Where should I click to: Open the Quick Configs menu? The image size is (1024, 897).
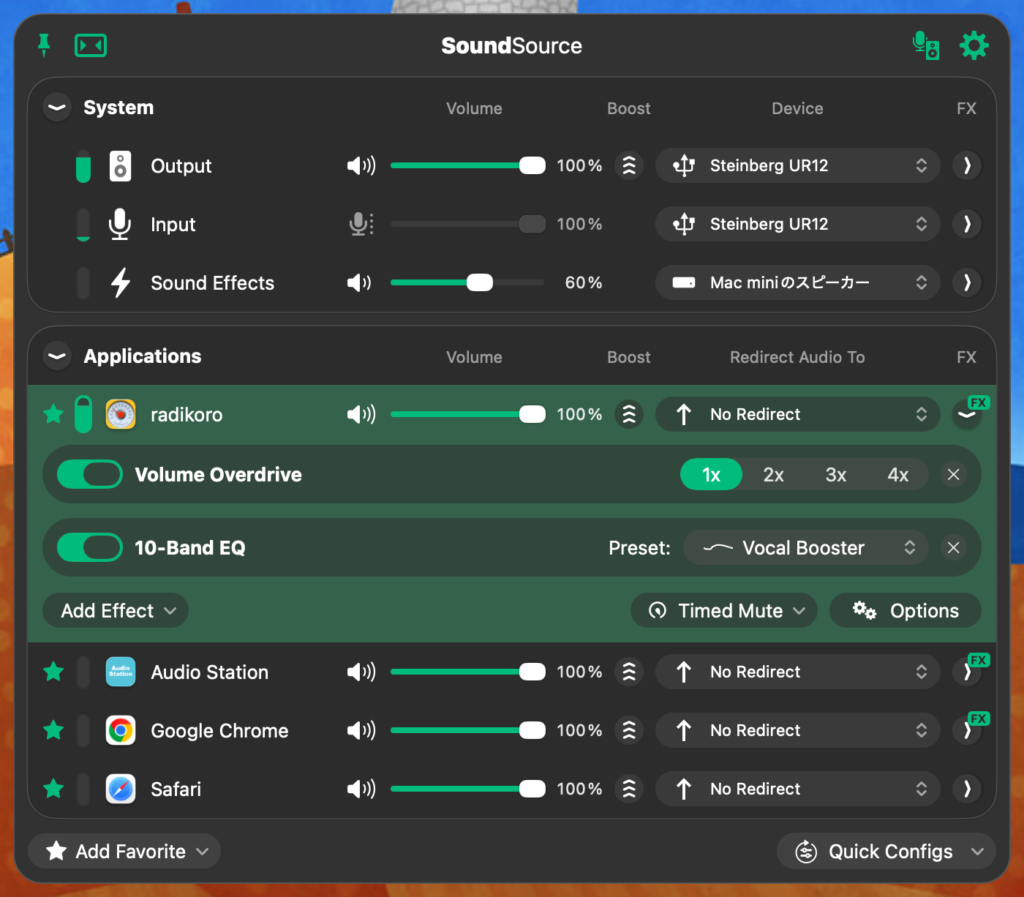click(x=886, y=852)
